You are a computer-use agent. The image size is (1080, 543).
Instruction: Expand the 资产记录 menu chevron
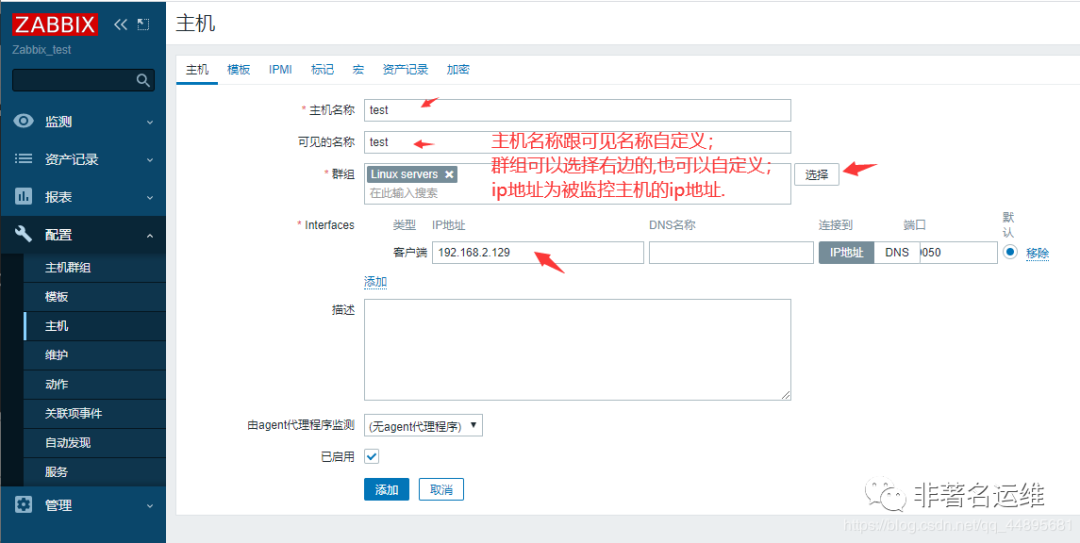[149, 159]
